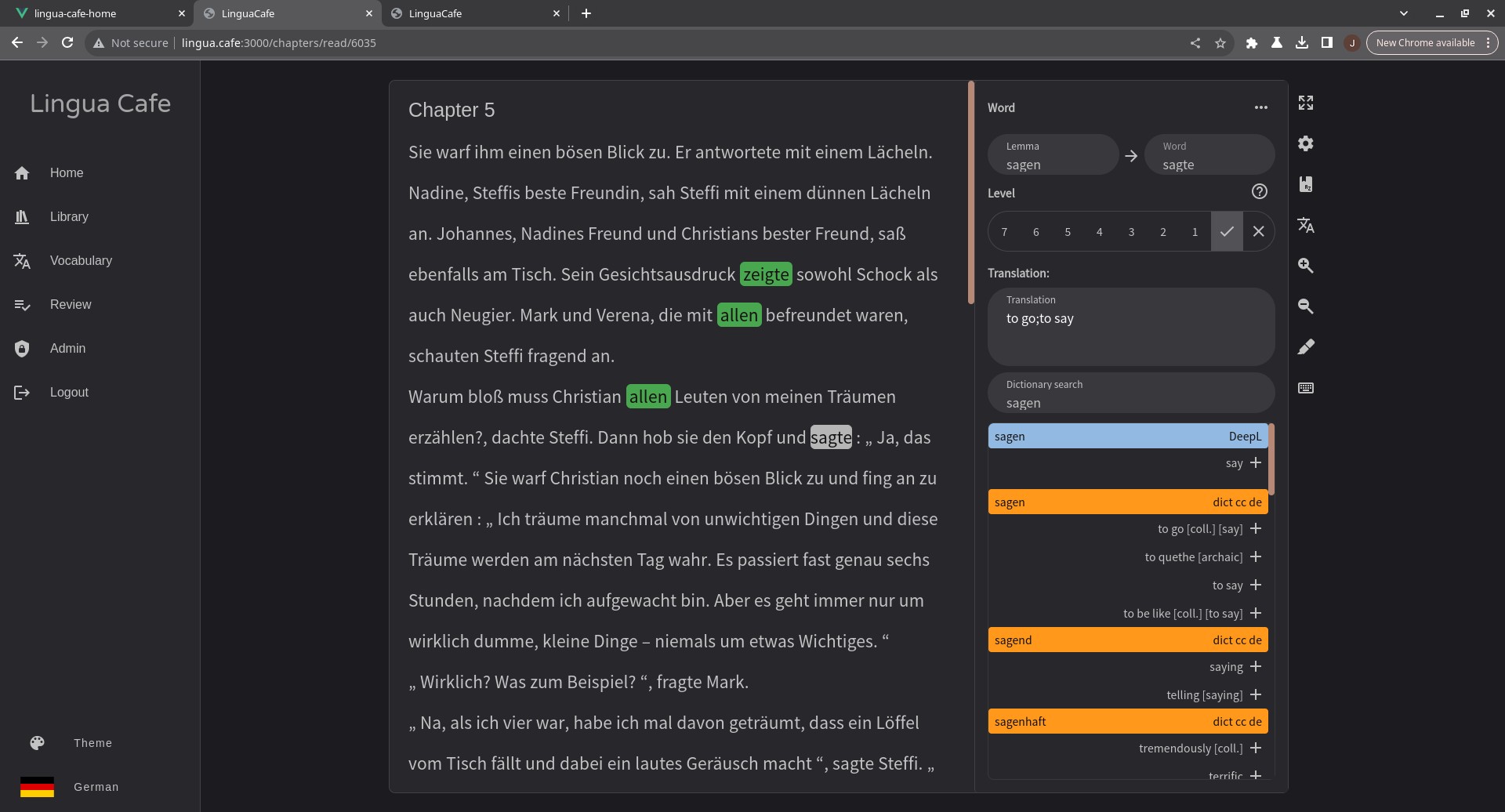Zoom out the reader text
Image resolution: width=1505 pixels, height=812 pixels.
tap(1305, 306)
